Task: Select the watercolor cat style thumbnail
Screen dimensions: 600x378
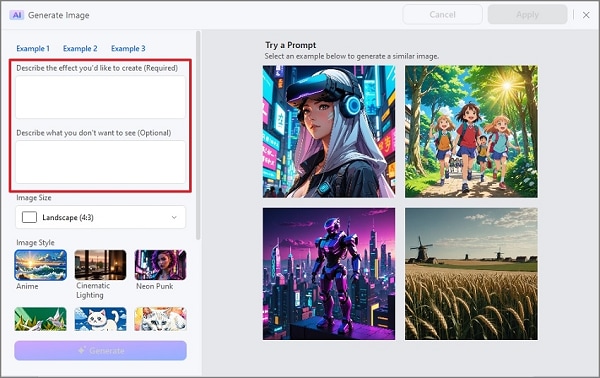Action: [160, 319]
